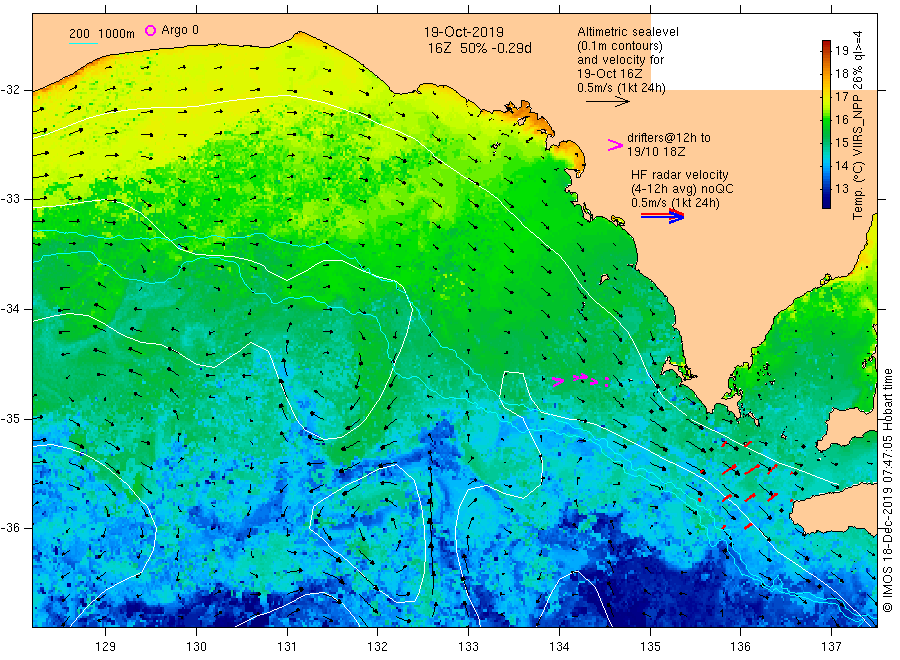Click the "19/10 18Z" drifter time text
This screenshot has width=900, height=660.
click(x=656, y=152)
